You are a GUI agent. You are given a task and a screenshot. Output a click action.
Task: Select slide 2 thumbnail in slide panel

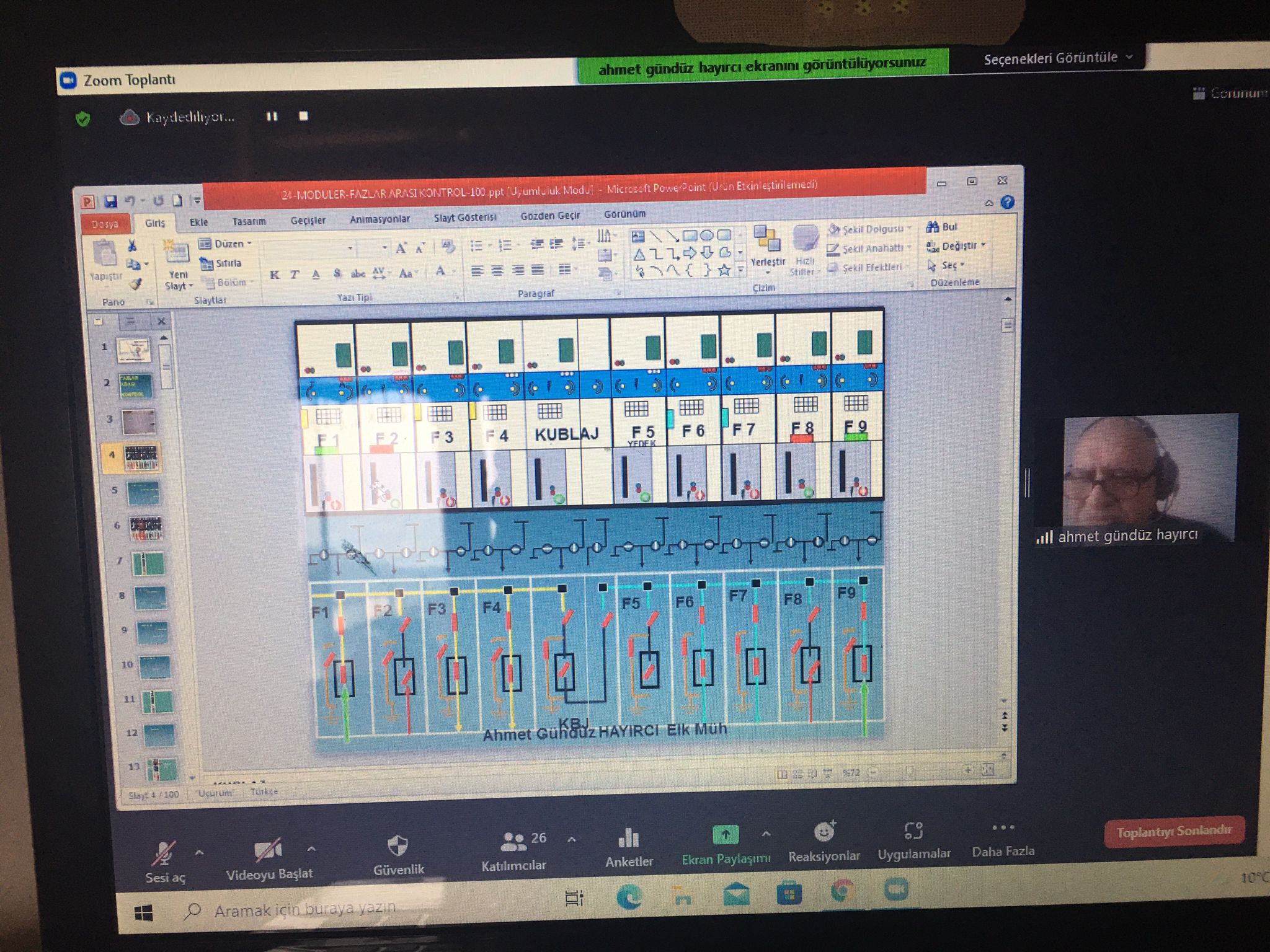pos(135,385)
